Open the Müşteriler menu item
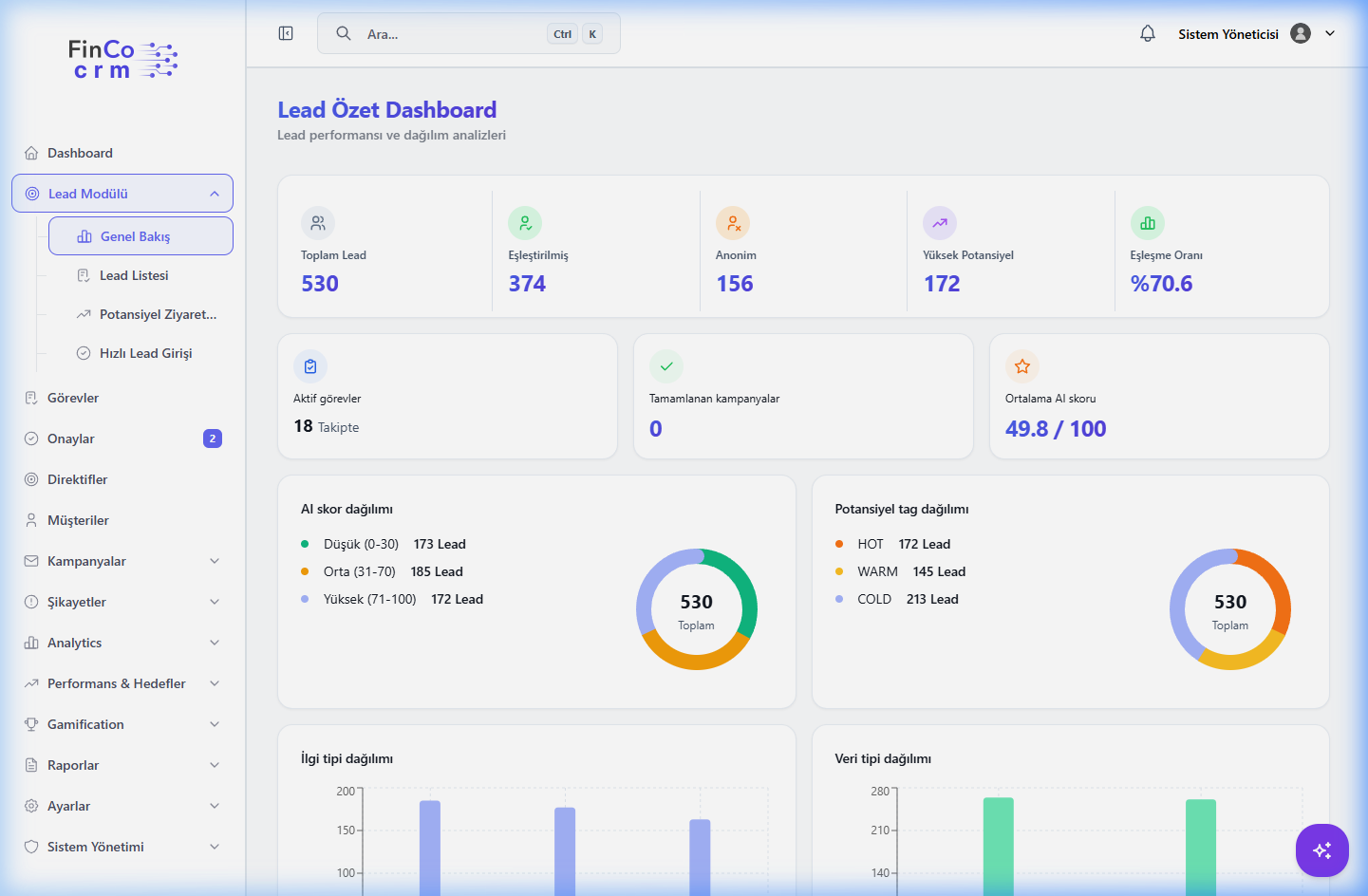 coord(122,520)
